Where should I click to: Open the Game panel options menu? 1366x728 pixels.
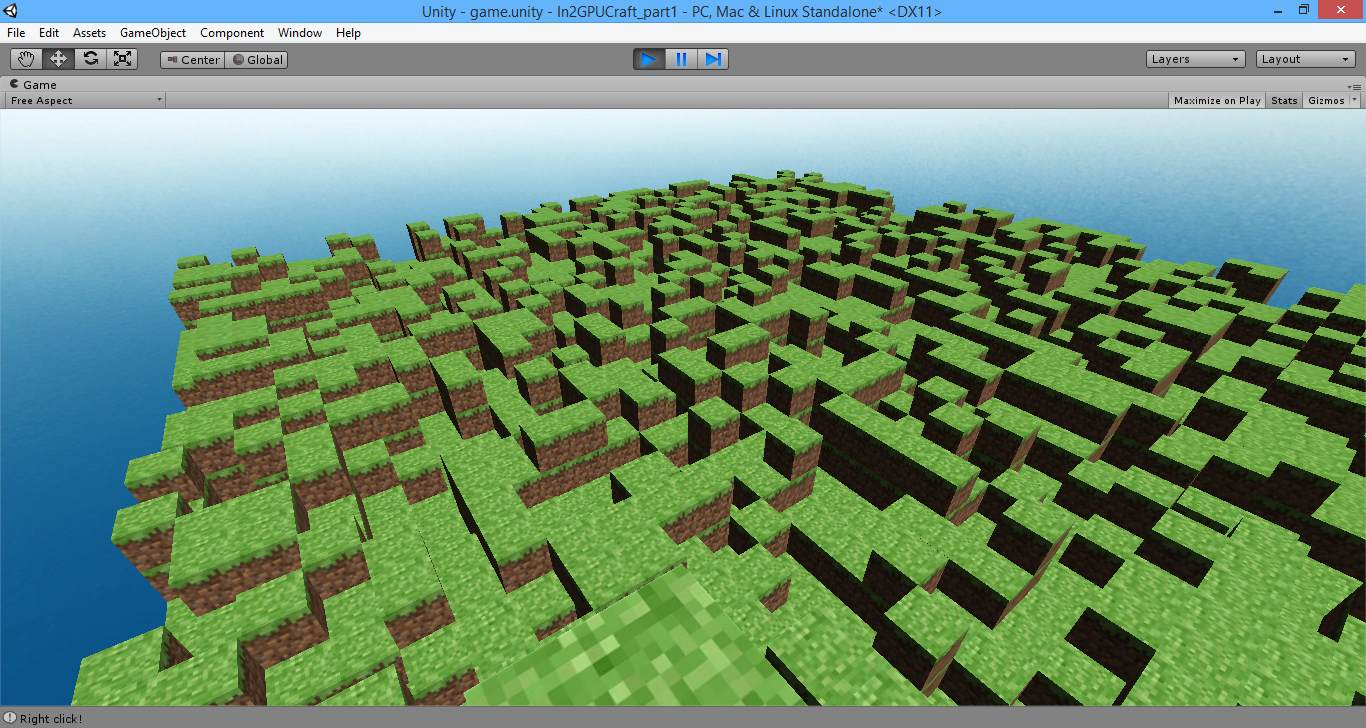click(x=1355, y=86)
